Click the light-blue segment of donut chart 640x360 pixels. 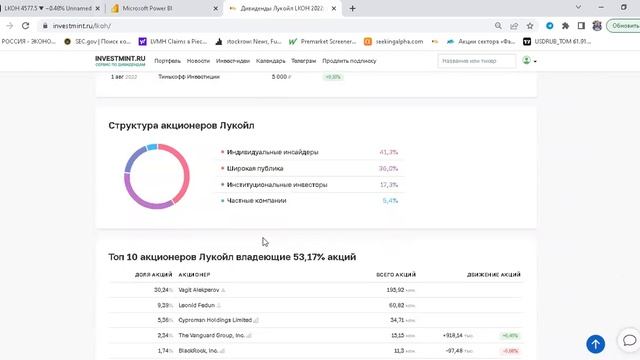click(152, 147)
